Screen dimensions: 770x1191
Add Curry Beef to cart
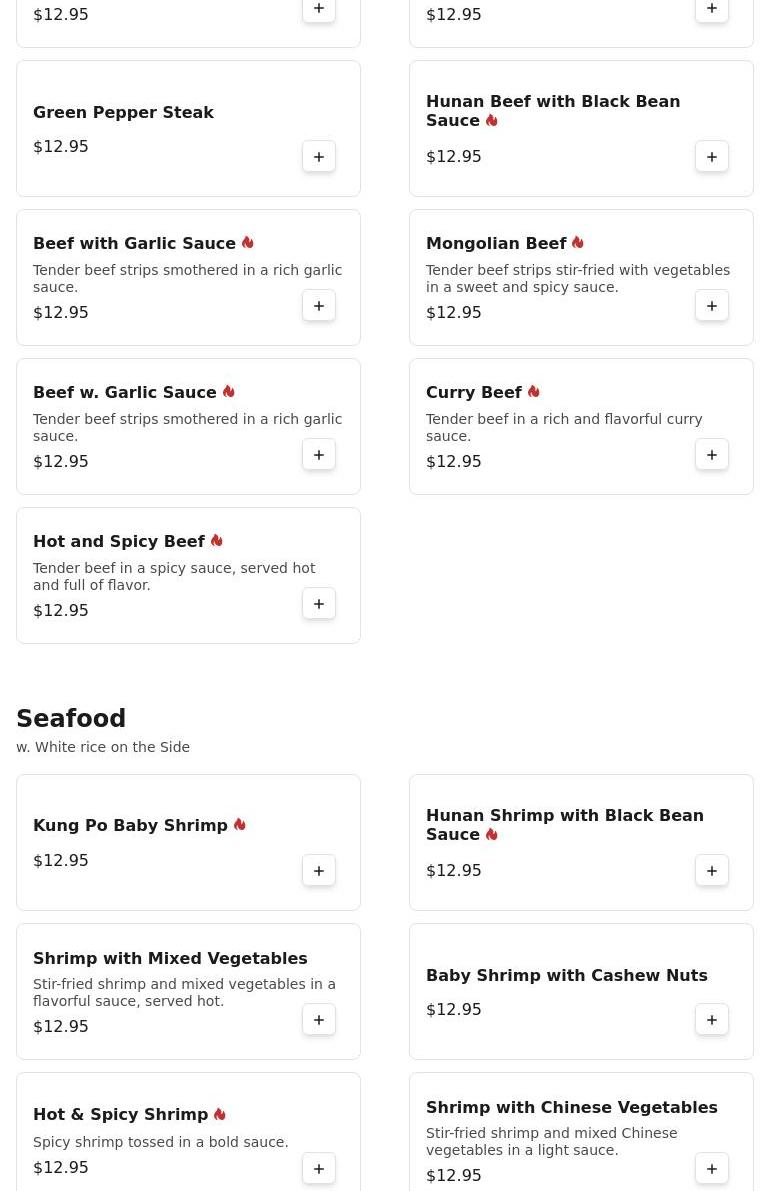tap(712, 455)
